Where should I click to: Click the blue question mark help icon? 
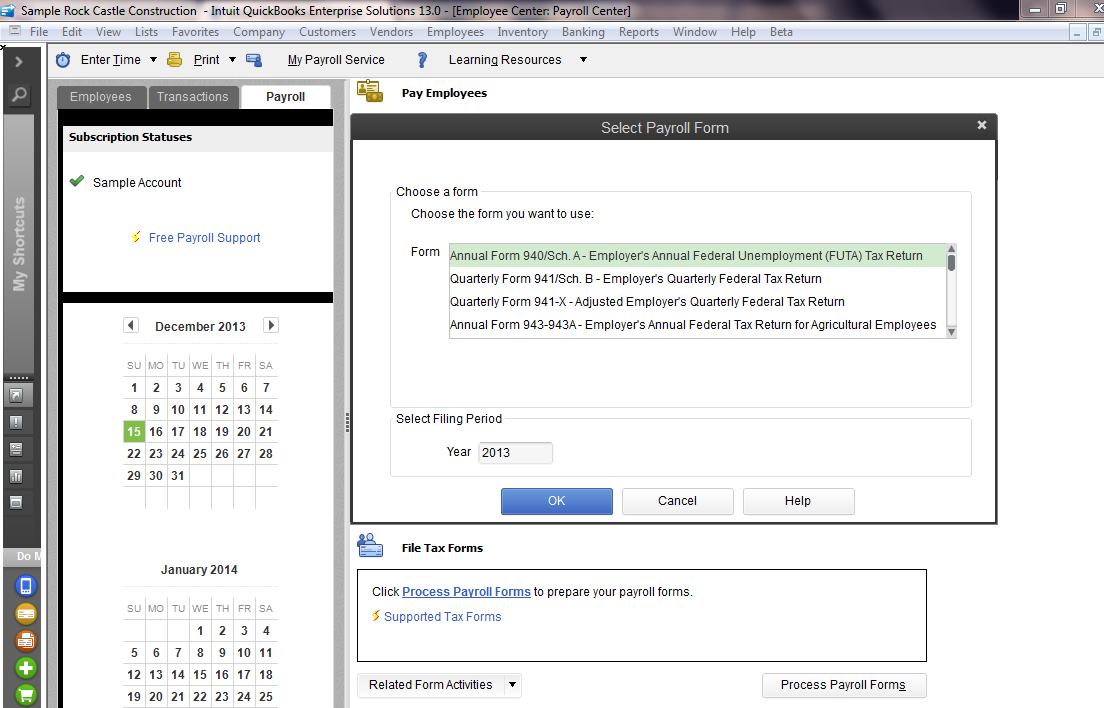click(422, 60)
